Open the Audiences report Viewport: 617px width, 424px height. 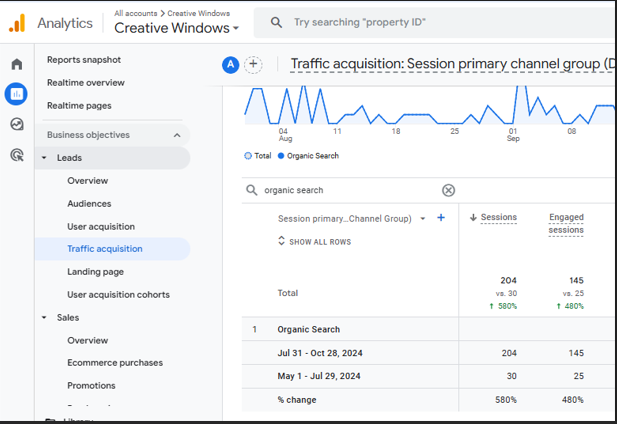pyautogui.click(x=89, y=204)
